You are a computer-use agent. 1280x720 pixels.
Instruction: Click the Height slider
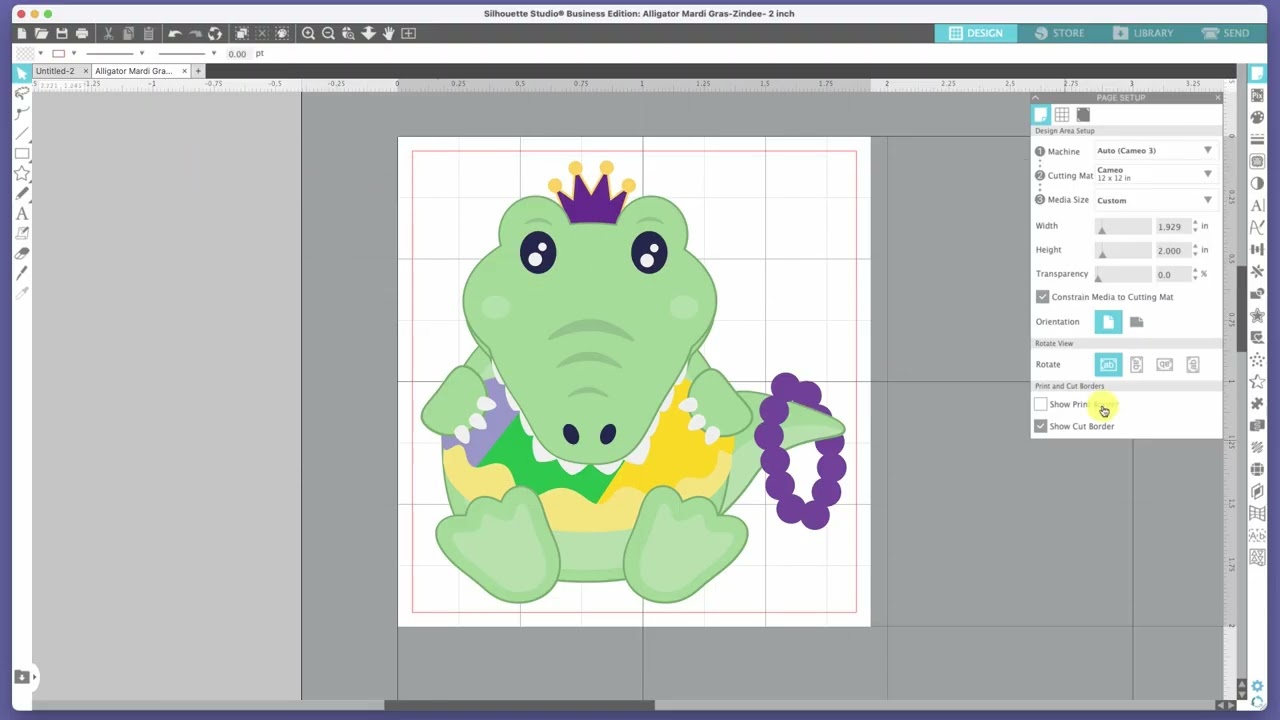pyautogui.click(x=1123, y=250)
